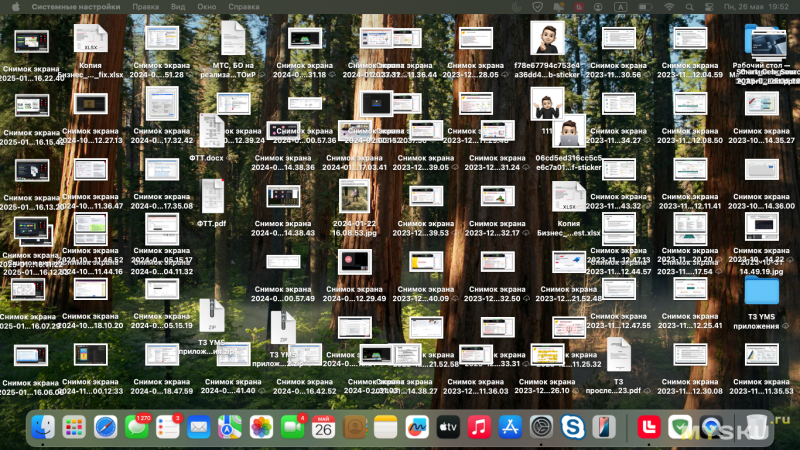Select the ТЗ просле...23.pdf document
The image size is (800, 450).
[618, 355]
